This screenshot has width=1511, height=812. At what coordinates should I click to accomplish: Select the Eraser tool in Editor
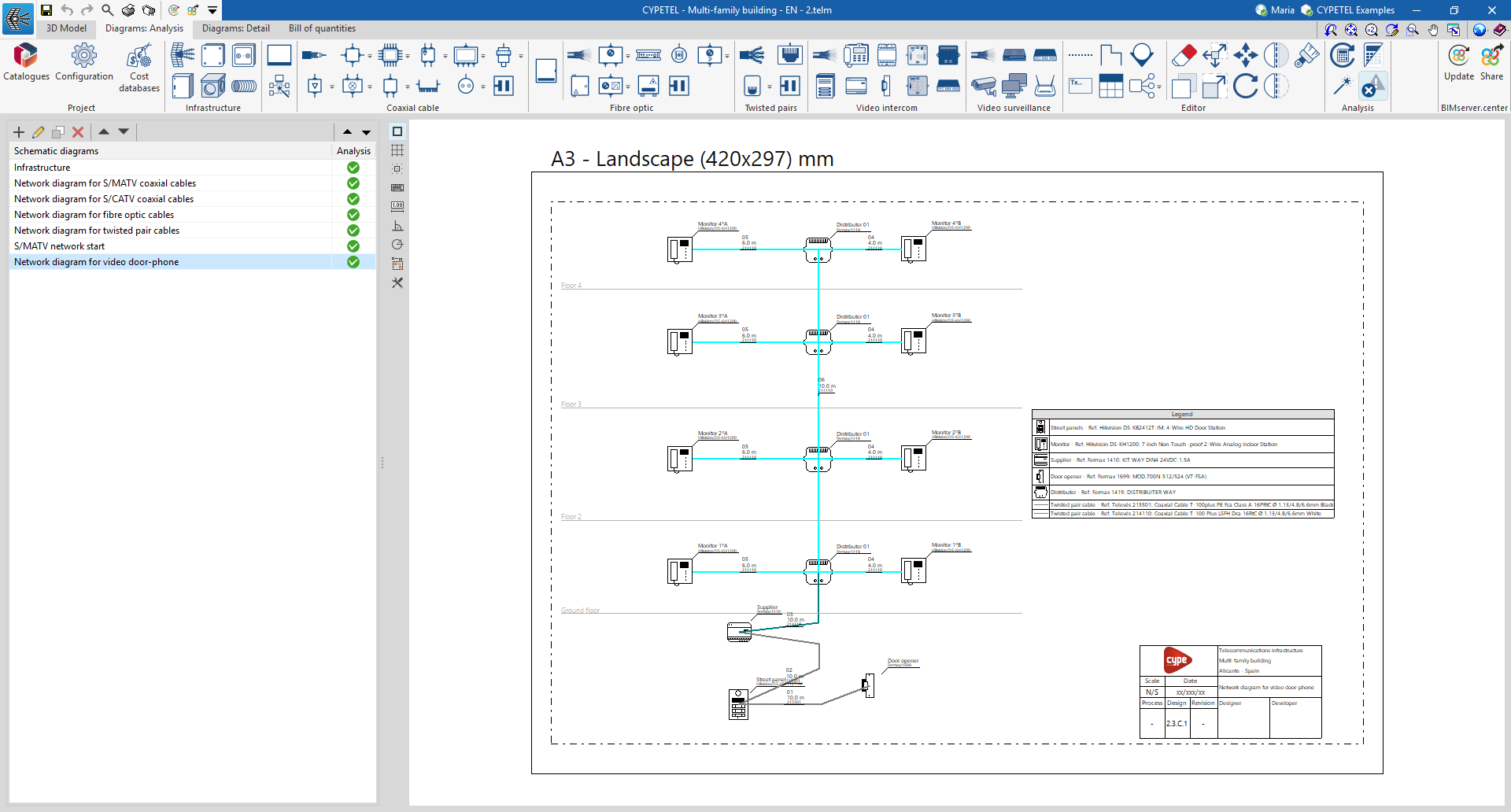1184,56
